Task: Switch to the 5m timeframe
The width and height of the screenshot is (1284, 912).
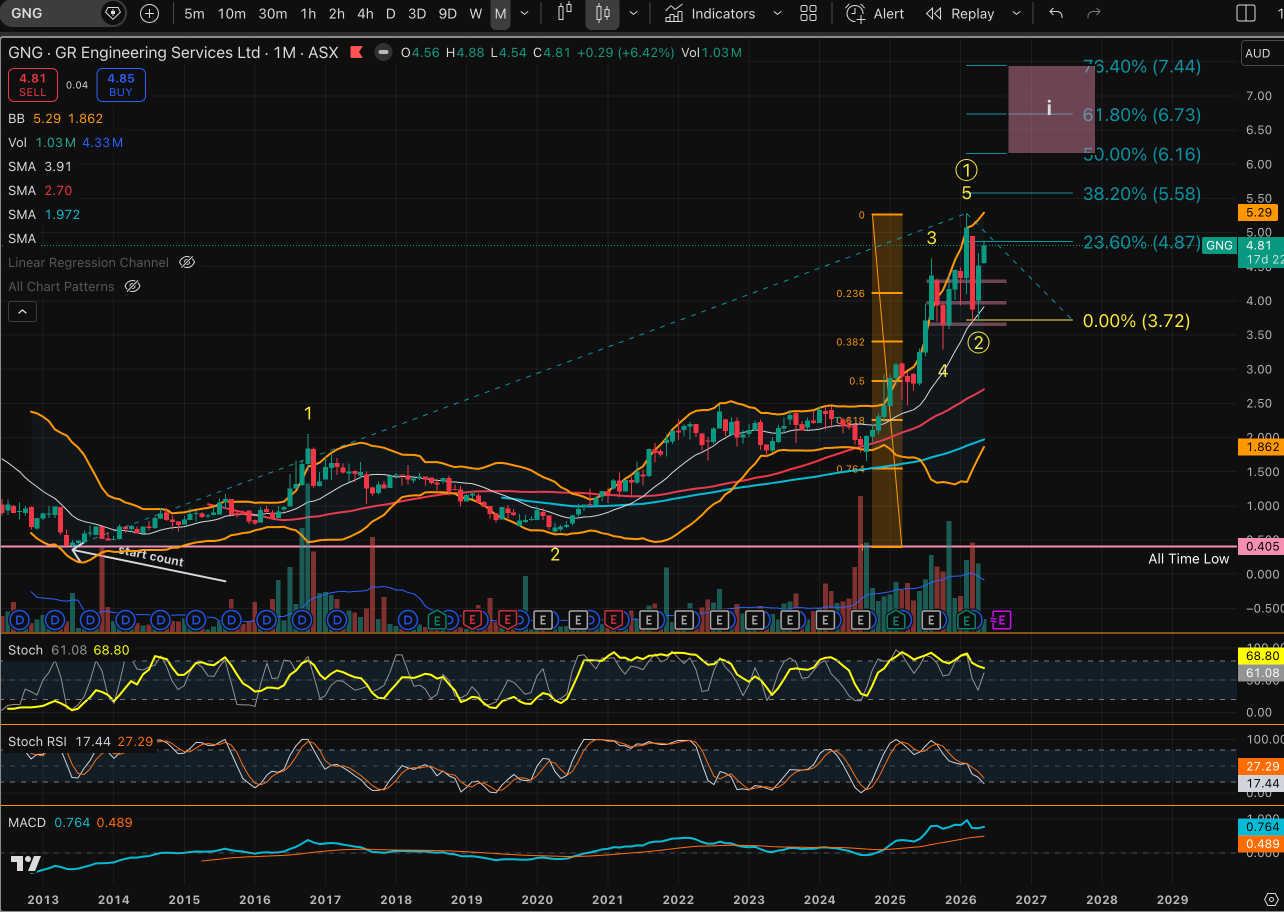Action: 195,14
